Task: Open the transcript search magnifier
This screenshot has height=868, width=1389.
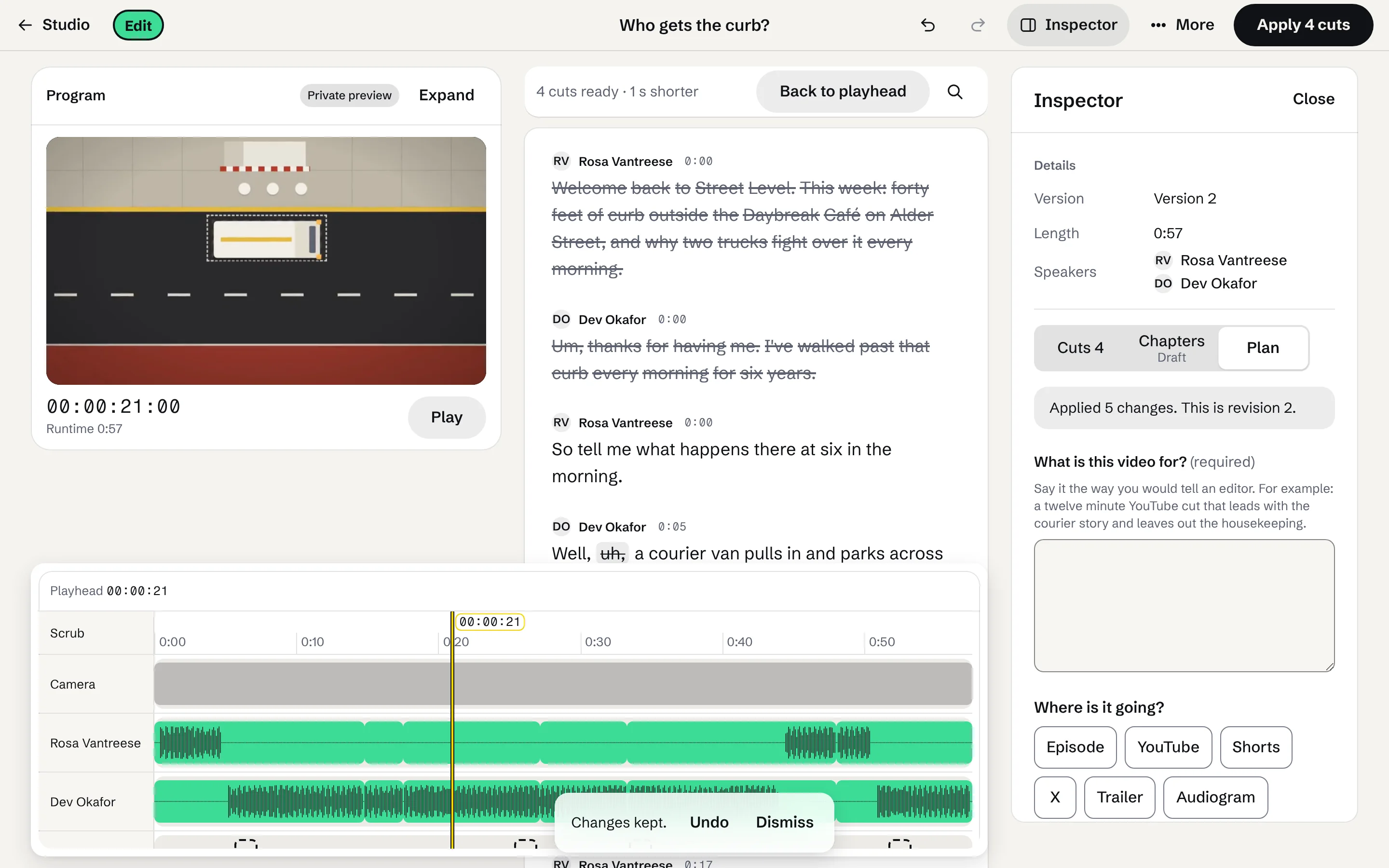Action: pyautogui.click(x=954, y=92)
